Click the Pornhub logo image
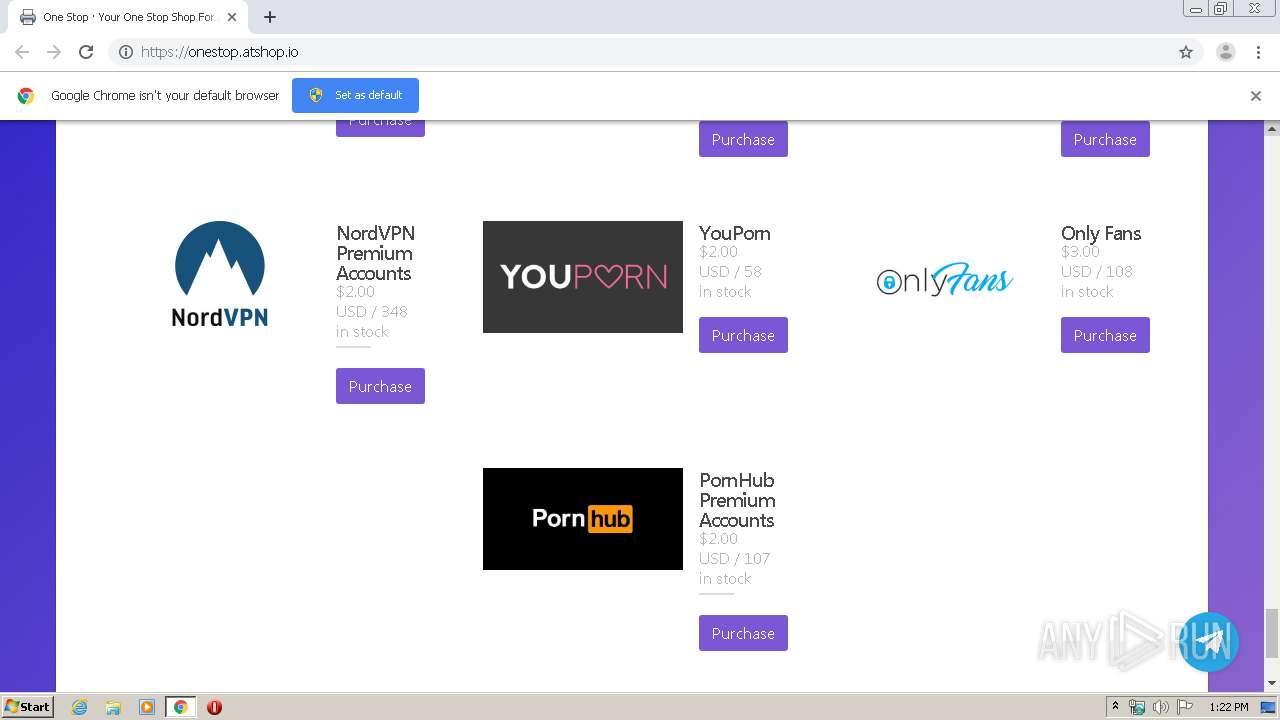The height and width of the screenshot is (720, 1280). pos(583,519)
